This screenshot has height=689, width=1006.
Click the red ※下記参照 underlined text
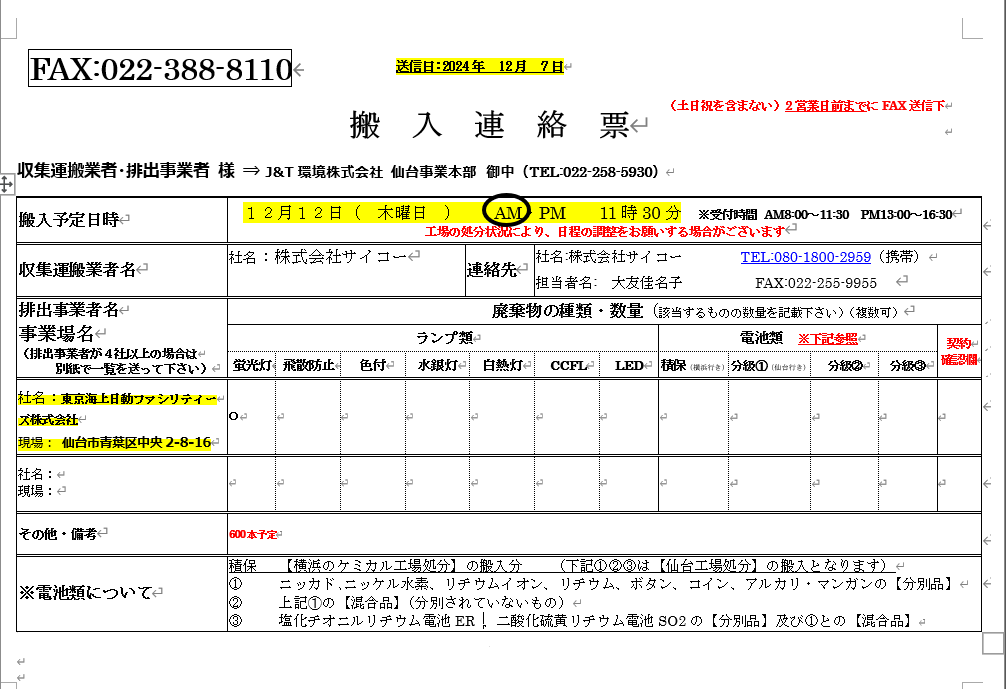[x=827, y=339]
